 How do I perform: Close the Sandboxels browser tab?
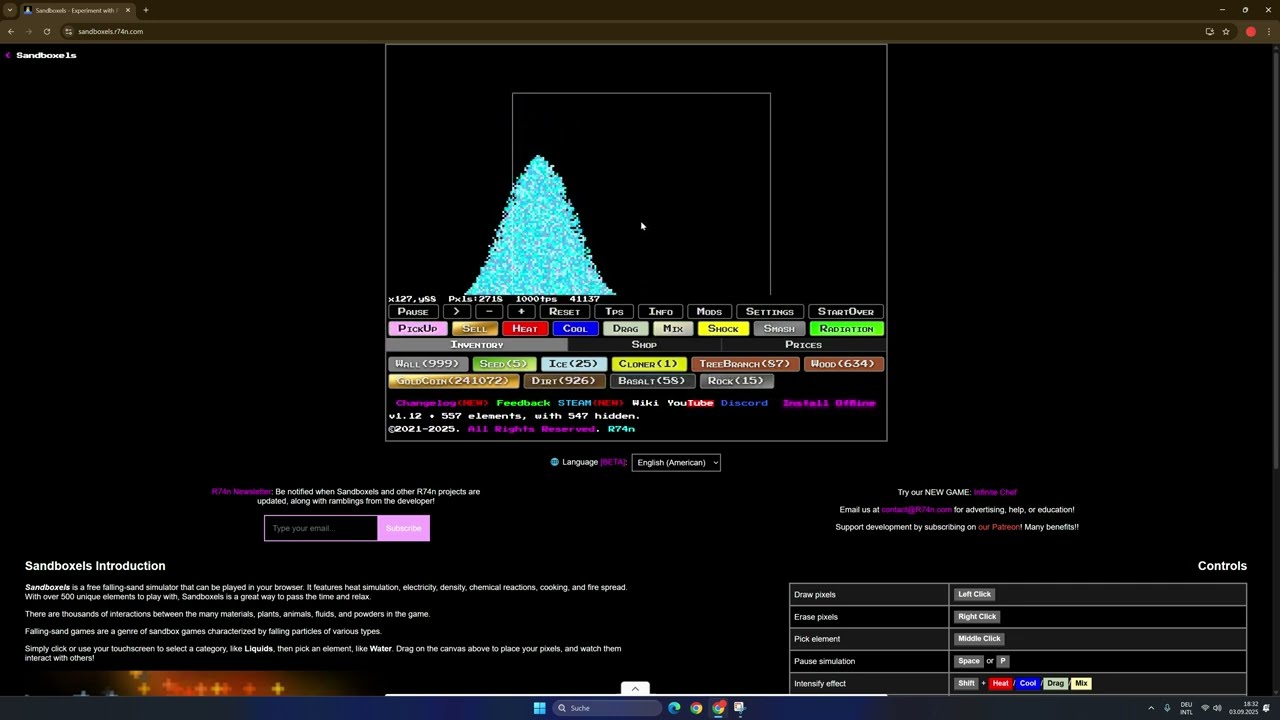click(128, 10)
